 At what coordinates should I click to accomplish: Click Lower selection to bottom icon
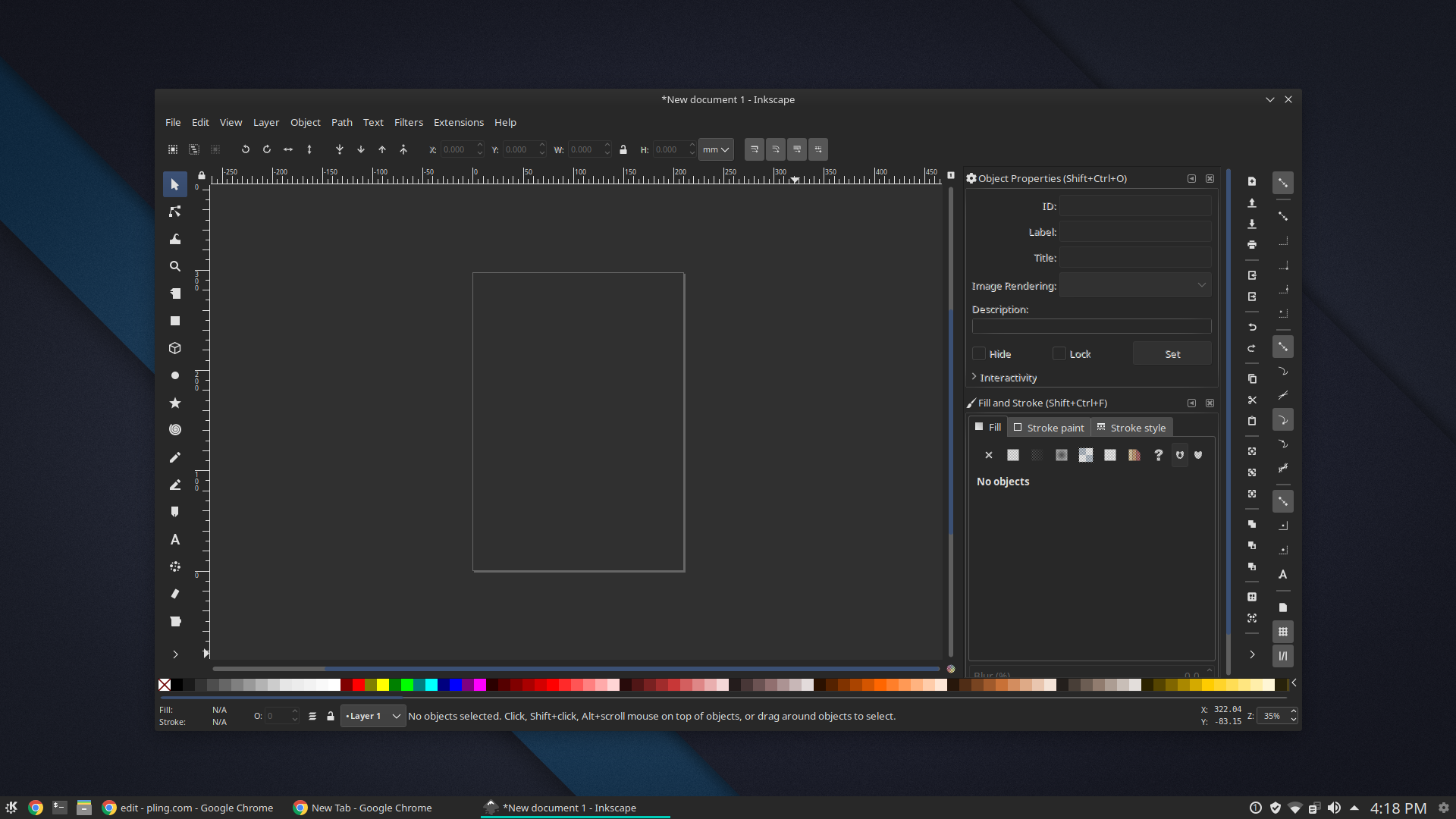coord(340,149)
